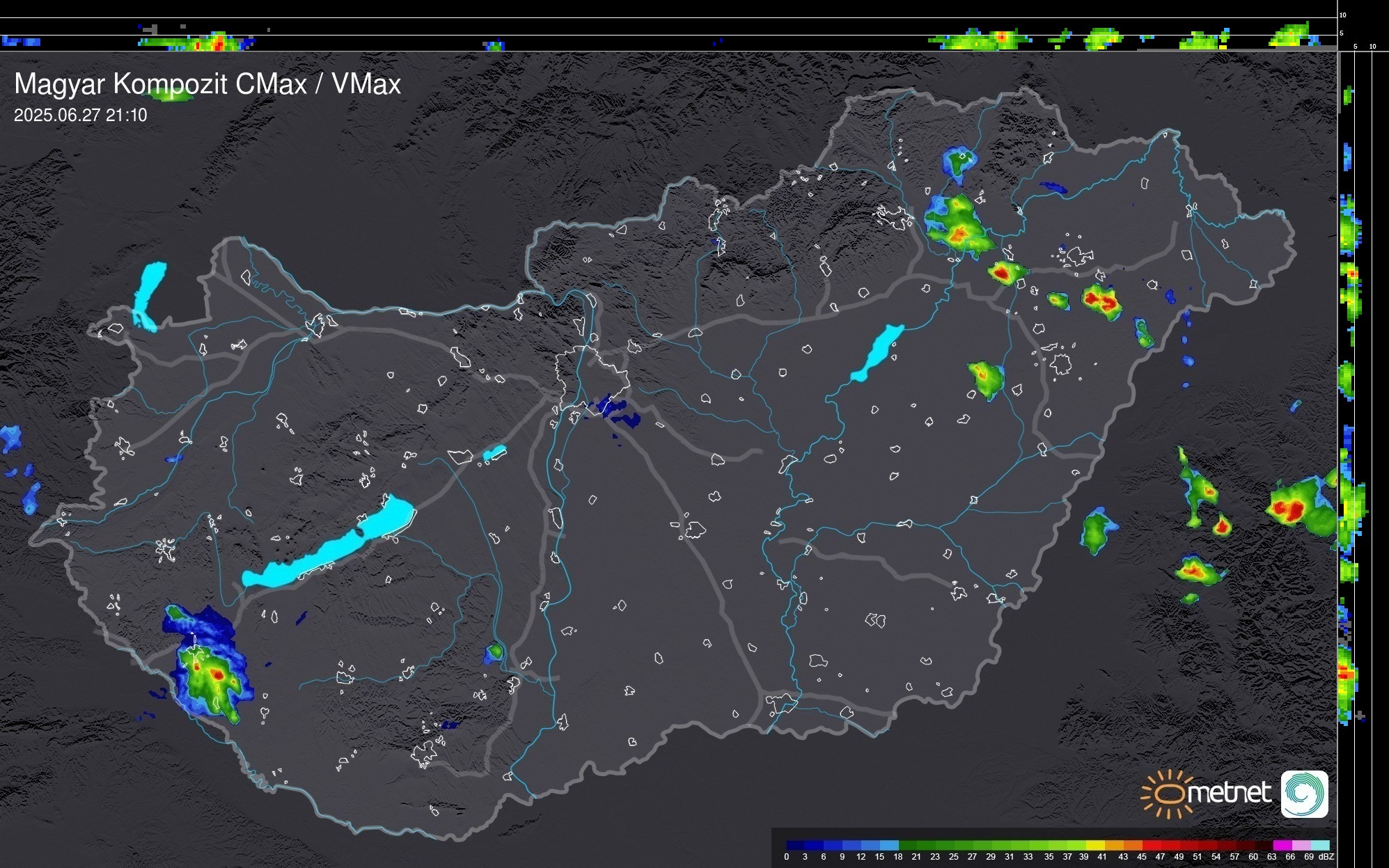Click the 'Magyar Kompozit CMax / VMax' title
This screenshot has height=868, width=1389.
[x=207, y=84]
